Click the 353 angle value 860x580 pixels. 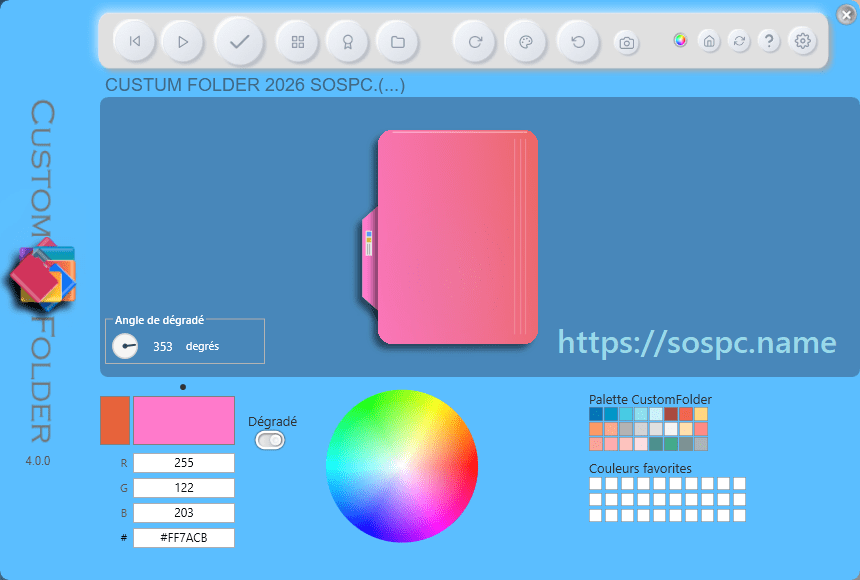point(162,347)
